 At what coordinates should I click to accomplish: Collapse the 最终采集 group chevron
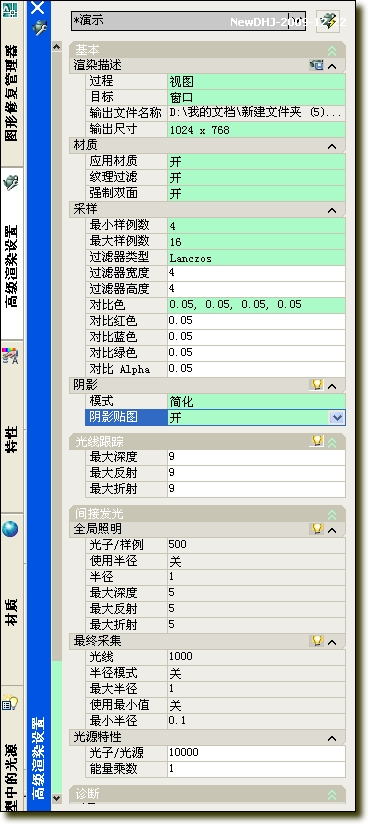(332, 642)
